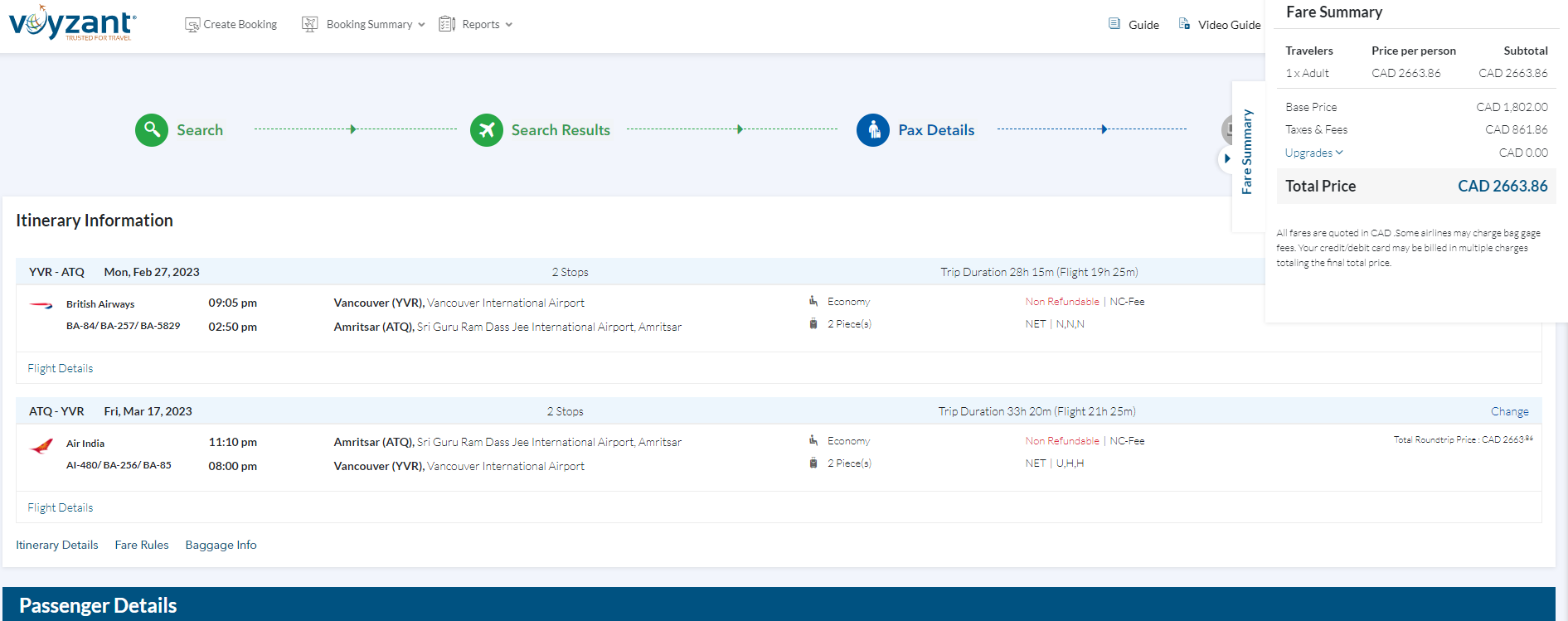
Task: Click the green Search magnifier step icon
Action: [x=152, y=130]
